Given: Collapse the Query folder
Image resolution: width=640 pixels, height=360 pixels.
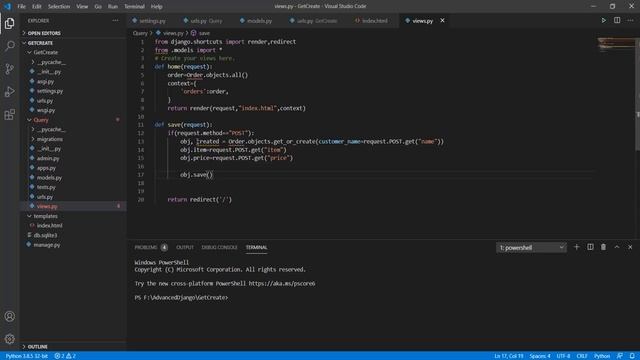Looking at the screenshot, I should pyautogui.click(x=41, y=120).
